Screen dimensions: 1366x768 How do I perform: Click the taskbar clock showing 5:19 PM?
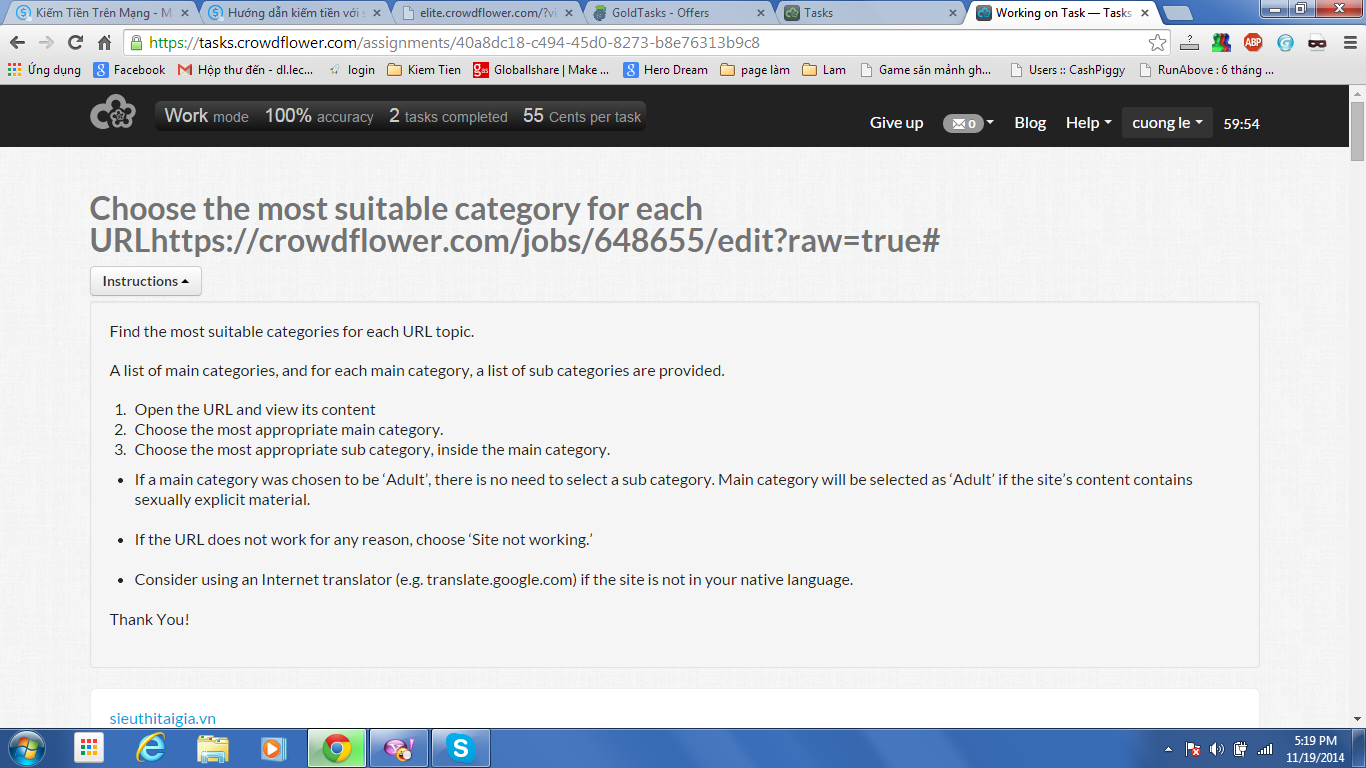[x=1316, y=748]
